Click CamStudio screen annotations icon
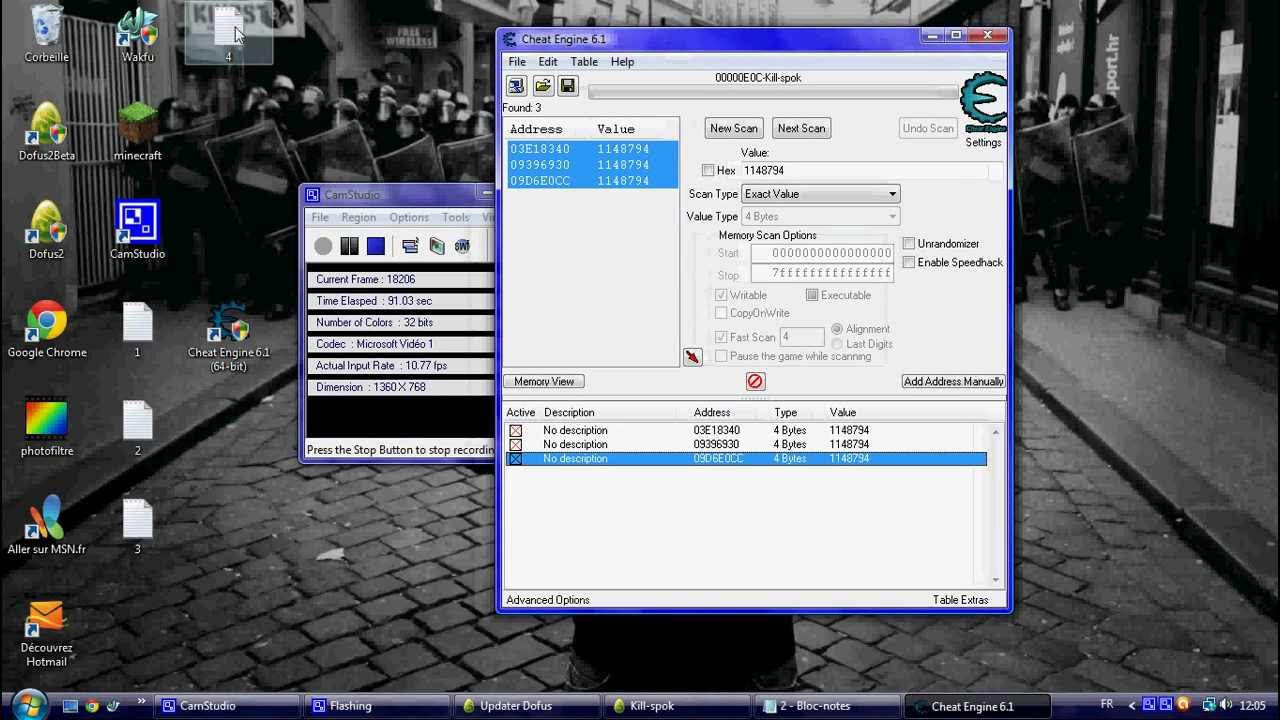 pyautogui.click(x=436, y=246)
